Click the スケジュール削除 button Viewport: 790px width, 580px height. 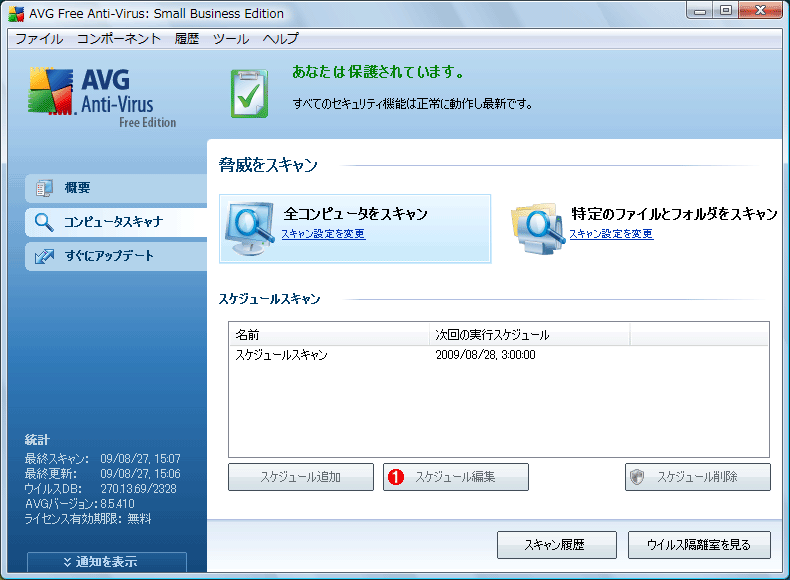point(698,477)
